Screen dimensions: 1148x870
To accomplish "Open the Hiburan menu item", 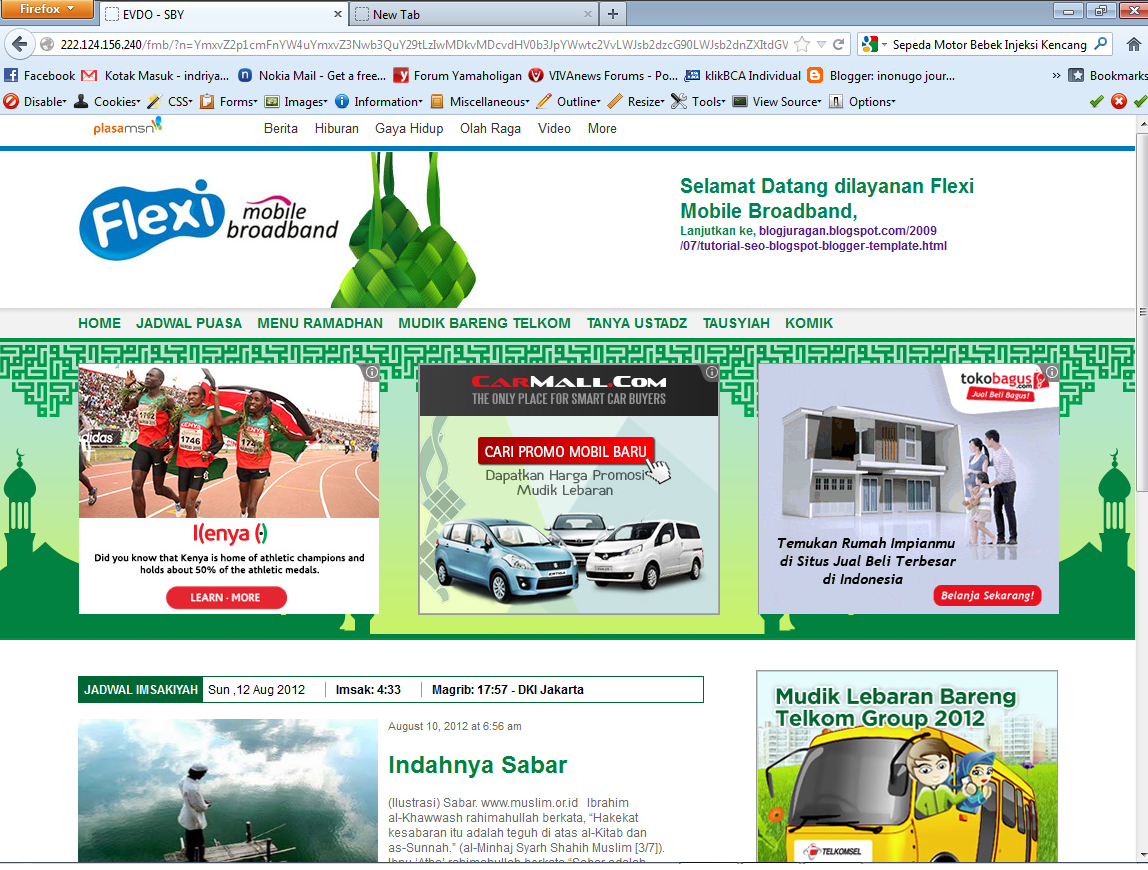I will click(337, 128).
